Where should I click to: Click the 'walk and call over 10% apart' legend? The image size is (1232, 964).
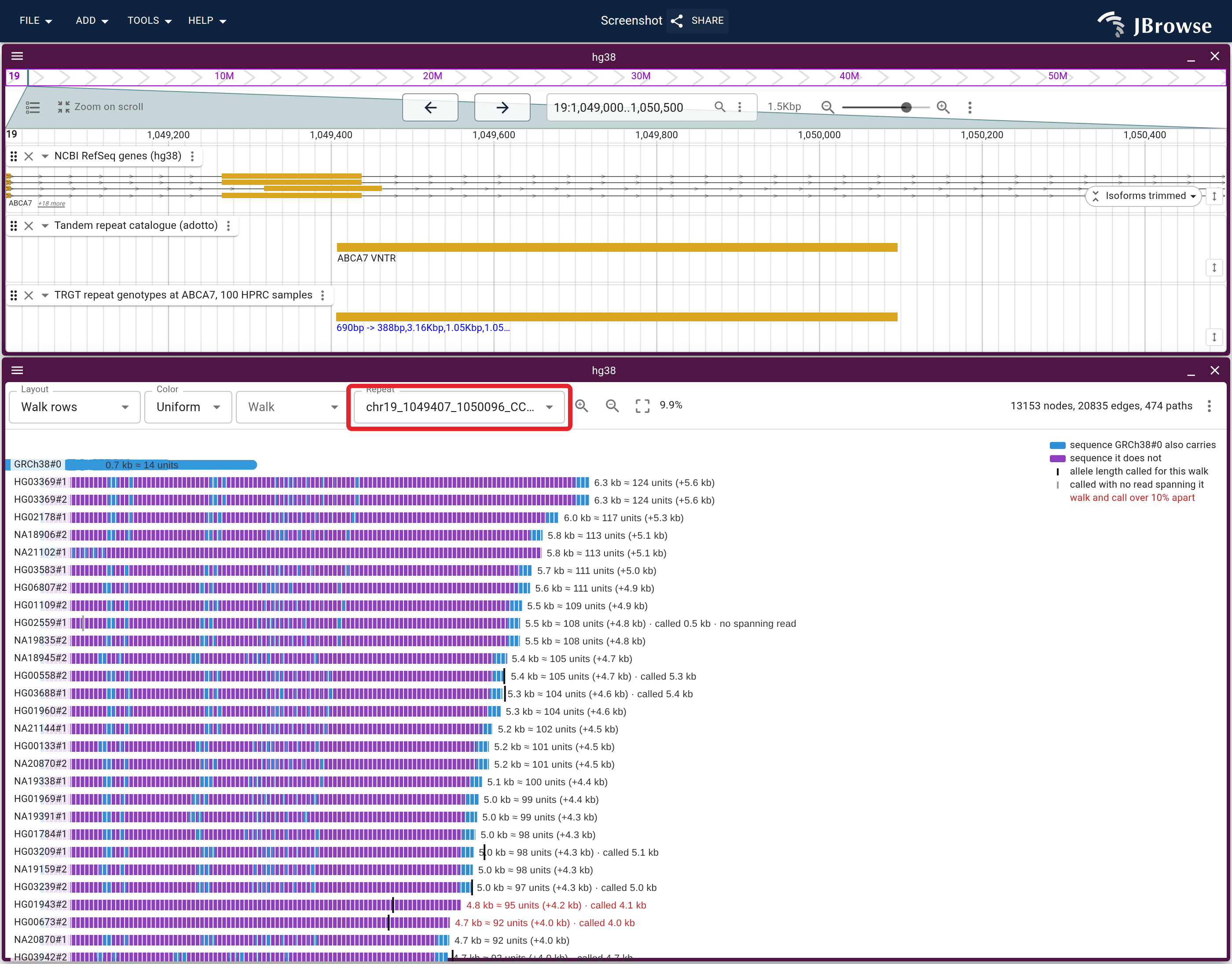(x=1132, y=498)
